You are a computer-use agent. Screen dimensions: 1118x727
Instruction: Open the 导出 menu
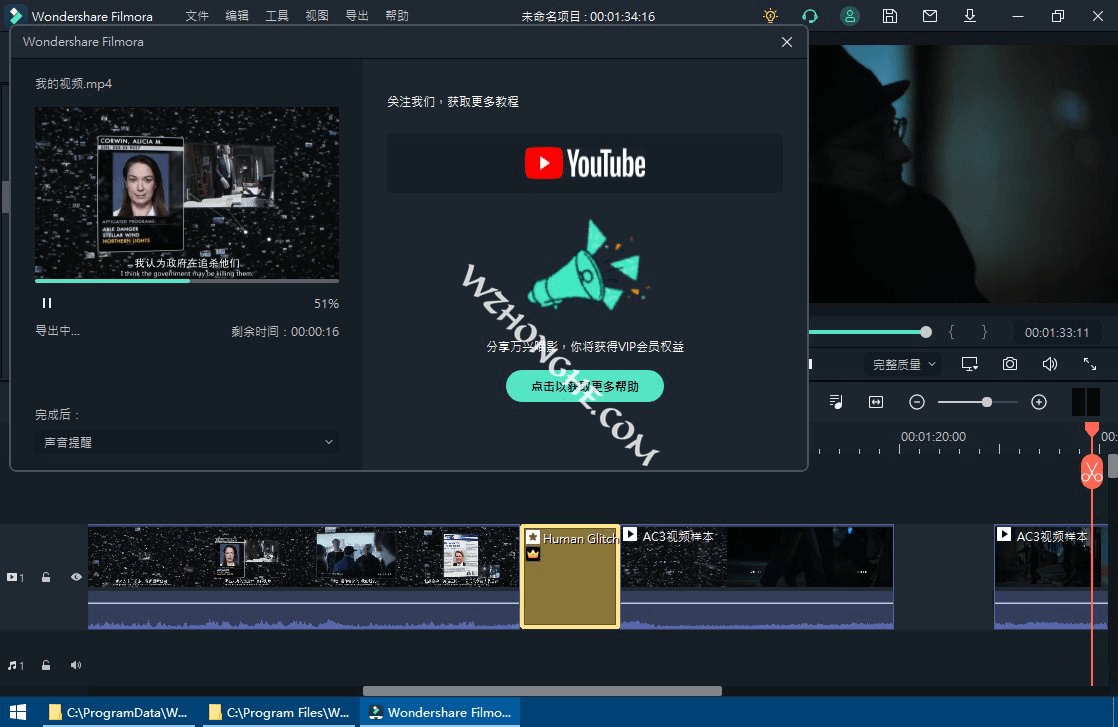tap(357, 16)
